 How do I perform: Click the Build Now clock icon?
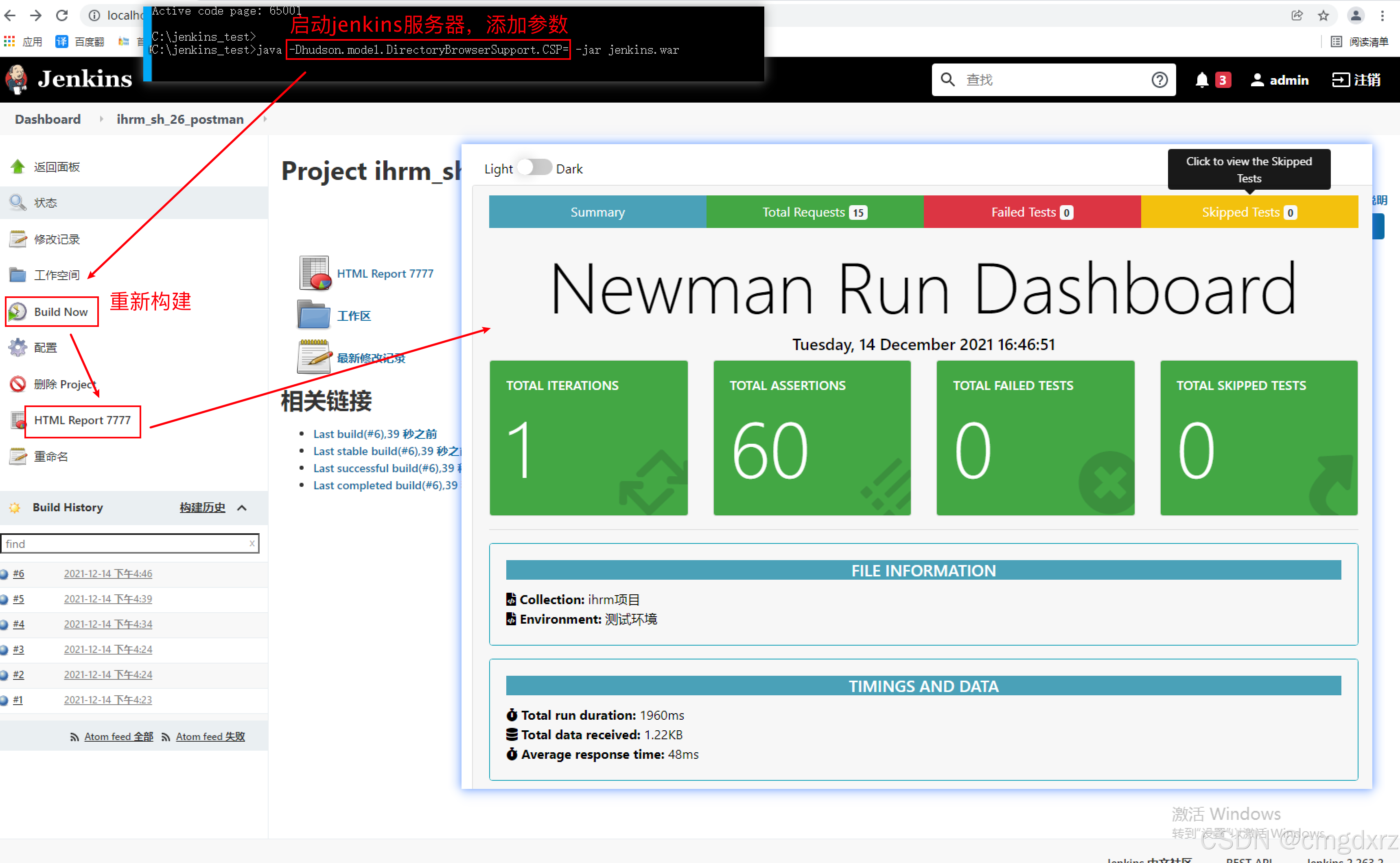pos(17,312)
